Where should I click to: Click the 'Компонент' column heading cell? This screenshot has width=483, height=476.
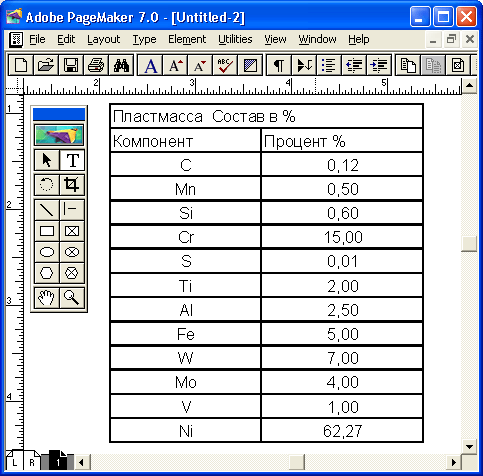click(185, 141)
